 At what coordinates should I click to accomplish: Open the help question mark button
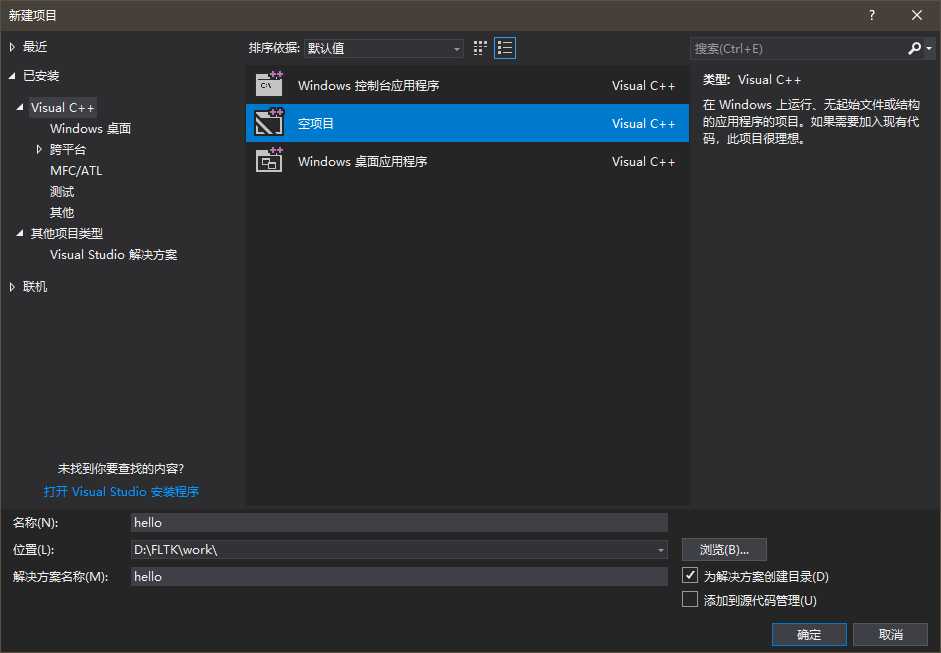coord(871,16)
